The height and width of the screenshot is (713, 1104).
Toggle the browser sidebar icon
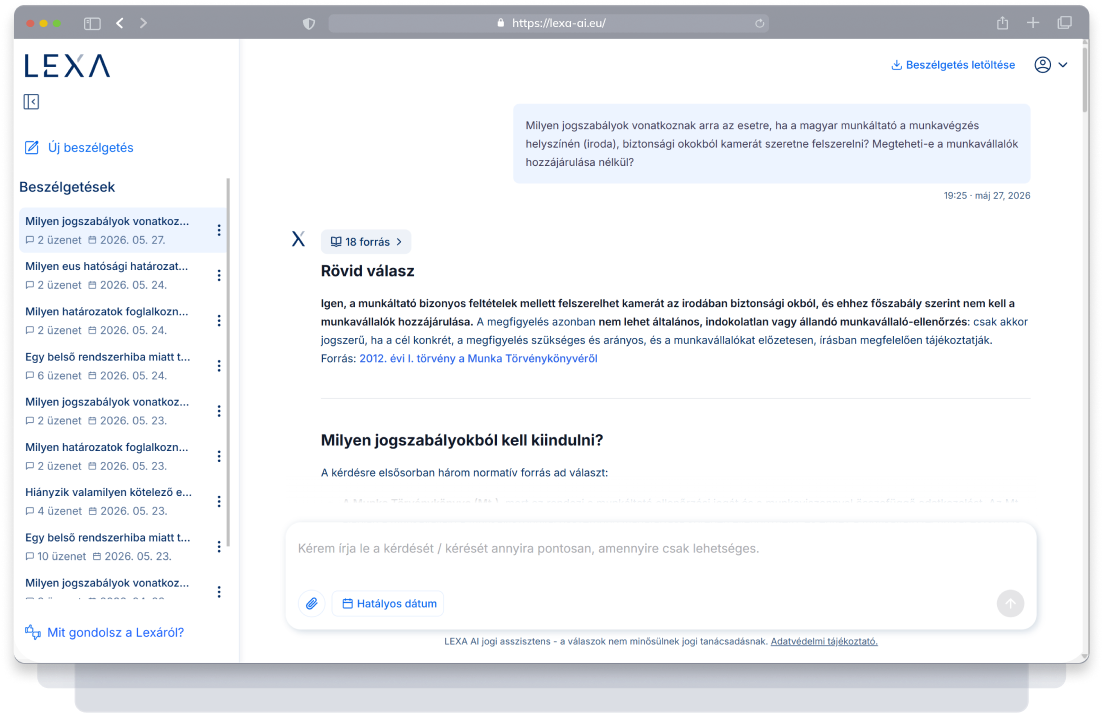[x=92, y=23]
